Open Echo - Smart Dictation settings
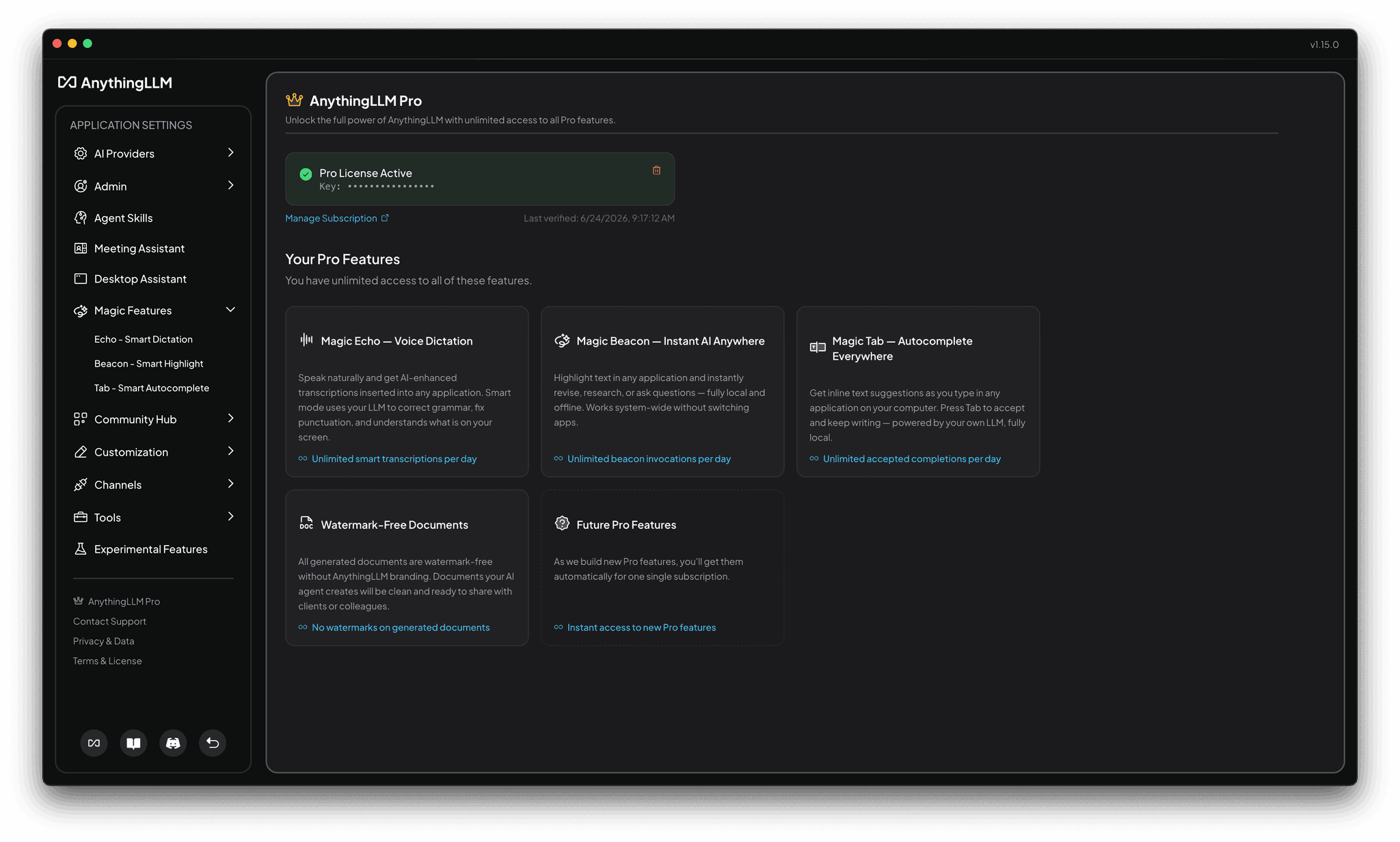The height and width of the screenshot is (842, 1400). pyautogui.click(x=144, y=339)
